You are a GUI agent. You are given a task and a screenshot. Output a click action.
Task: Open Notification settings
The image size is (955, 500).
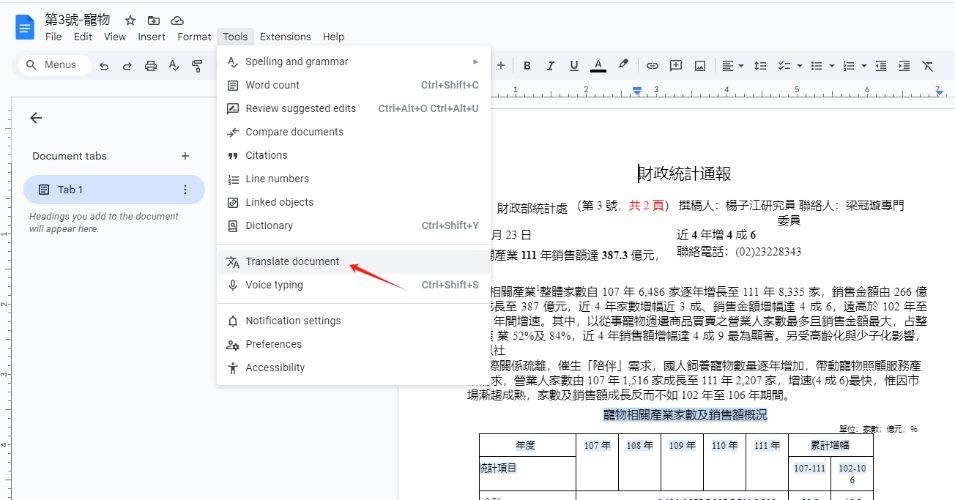353,321
